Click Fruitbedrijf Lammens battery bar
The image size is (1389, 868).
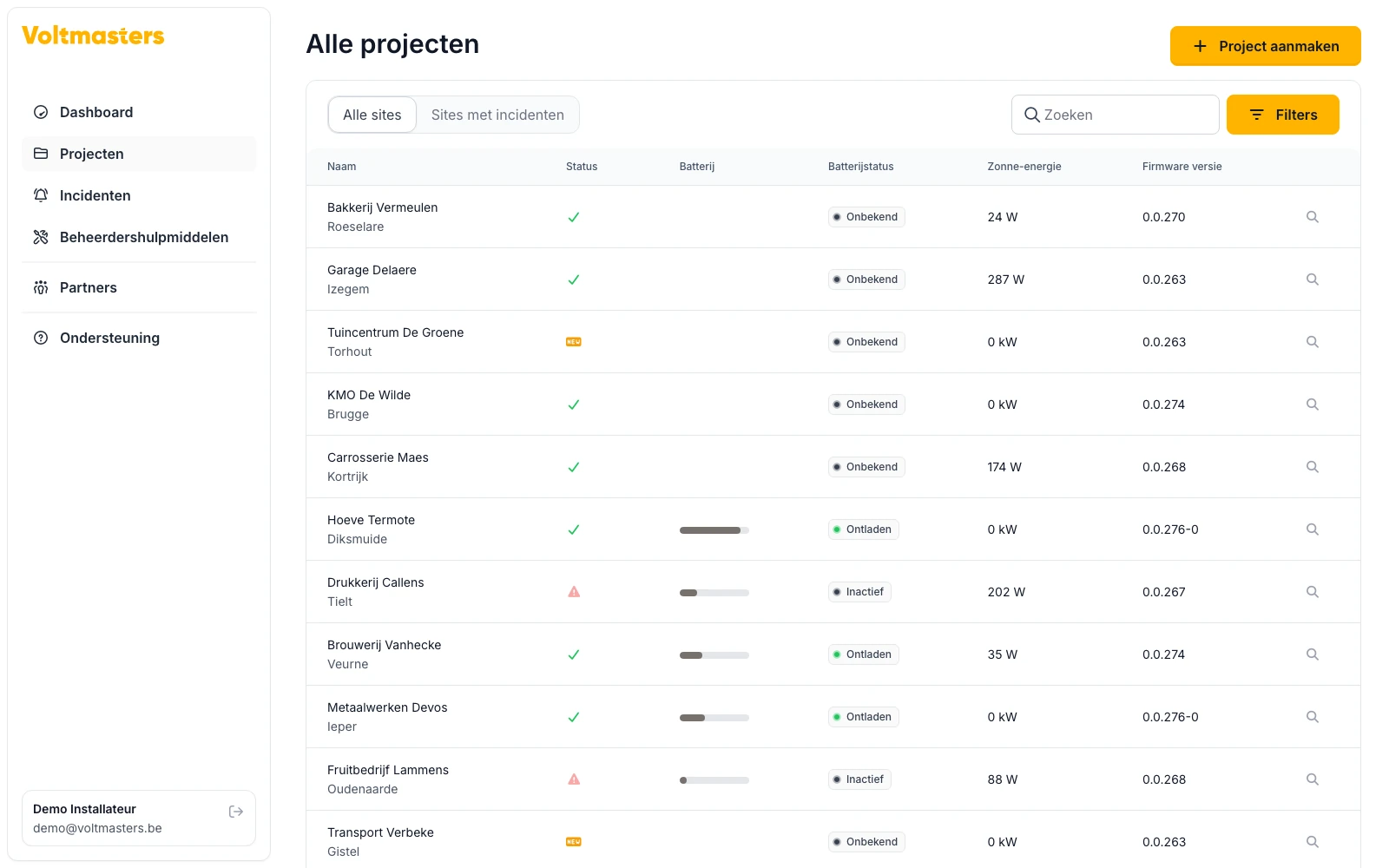[x=714, y=780]
